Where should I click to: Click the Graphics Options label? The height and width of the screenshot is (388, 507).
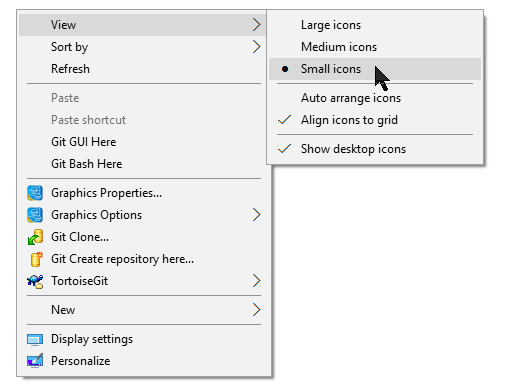click(97, 215)
